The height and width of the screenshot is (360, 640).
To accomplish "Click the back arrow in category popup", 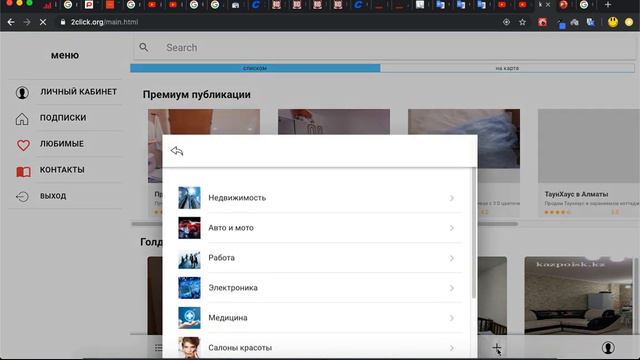I will point(177,151).
